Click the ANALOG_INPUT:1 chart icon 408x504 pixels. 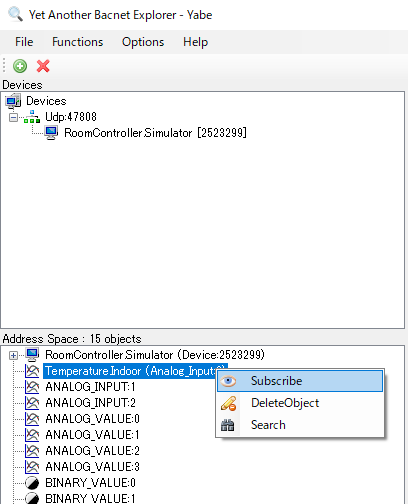click(32, 387)
